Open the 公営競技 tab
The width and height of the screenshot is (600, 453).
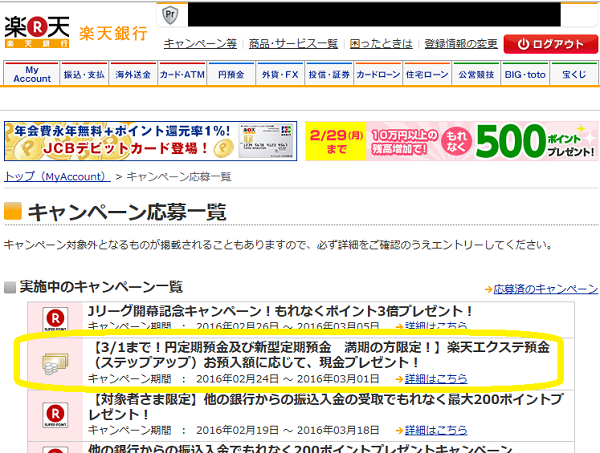[476, 74]
